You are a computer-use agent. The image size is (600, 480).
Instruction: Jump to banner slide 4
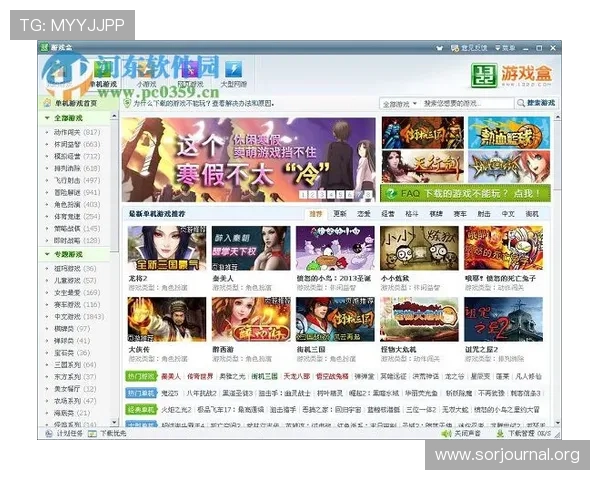(331, 194)
